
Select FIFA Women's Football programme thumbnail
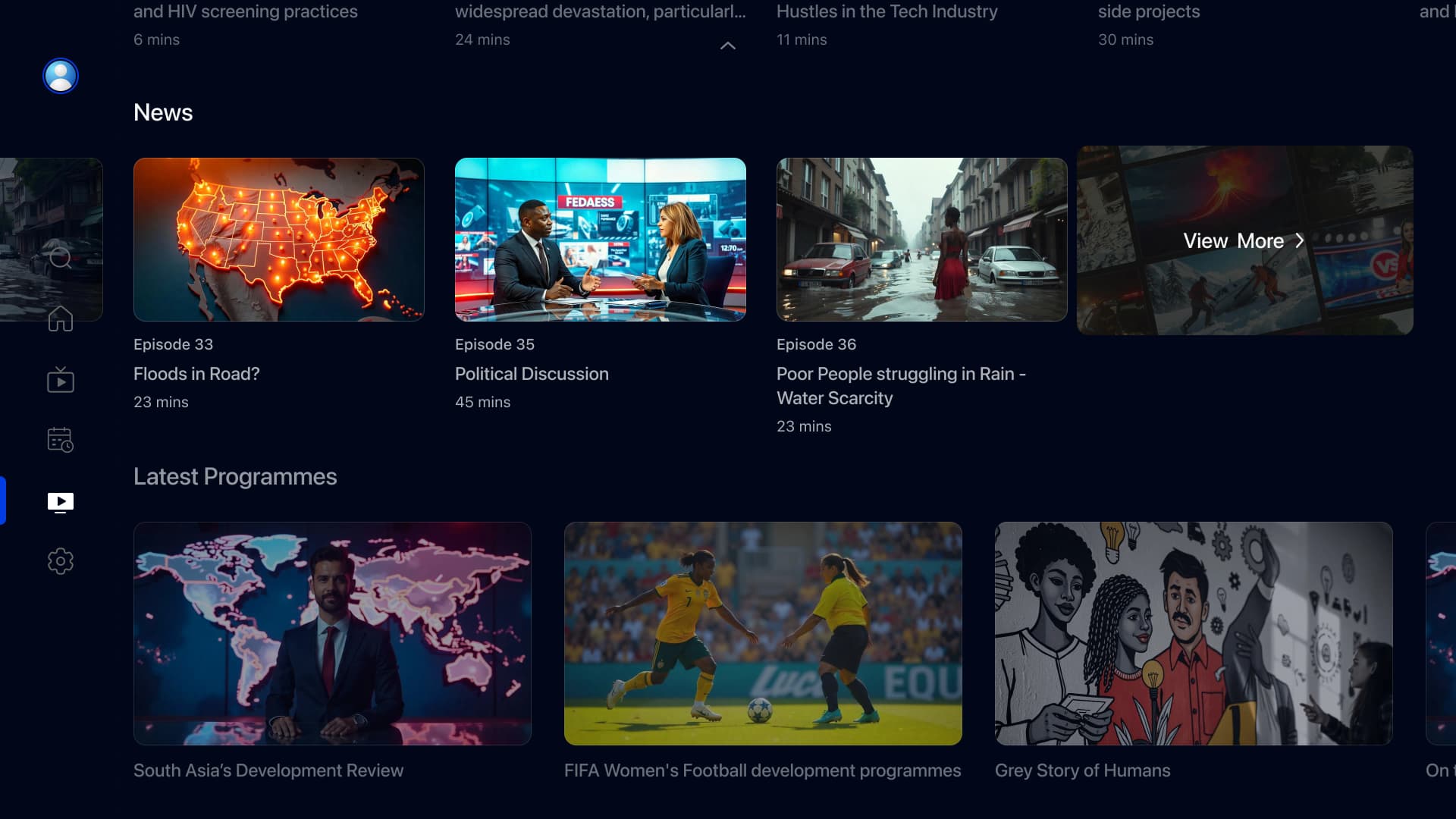tap(763, 633)
